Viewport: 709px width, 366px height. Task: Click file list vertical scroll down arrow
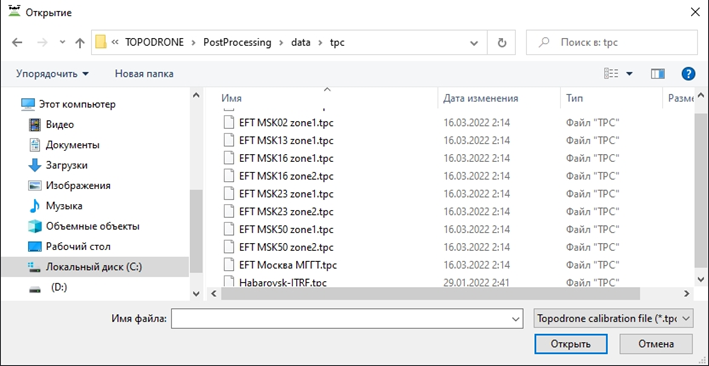click(700, 279)
